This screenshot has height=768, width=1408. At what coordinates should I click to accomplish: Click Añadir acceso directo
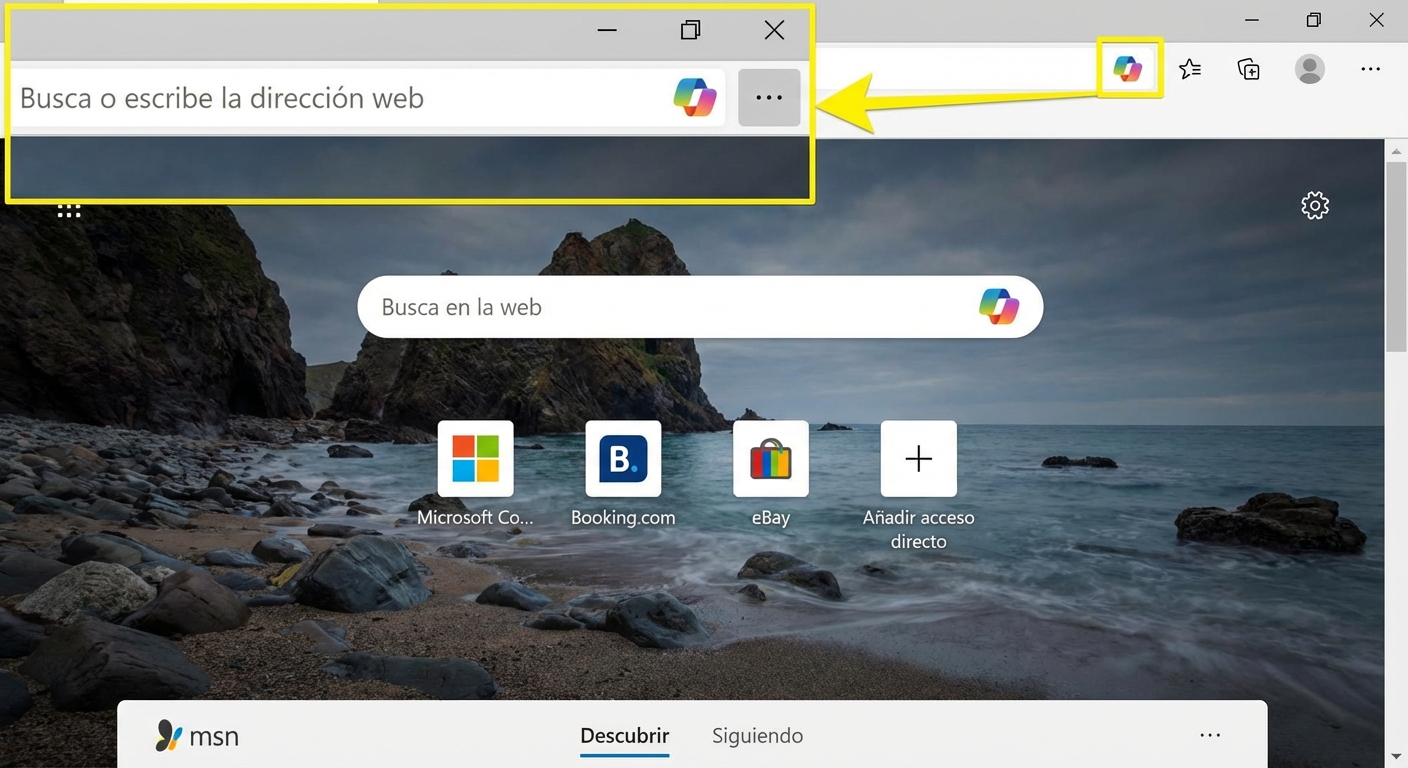pos(918,458)
